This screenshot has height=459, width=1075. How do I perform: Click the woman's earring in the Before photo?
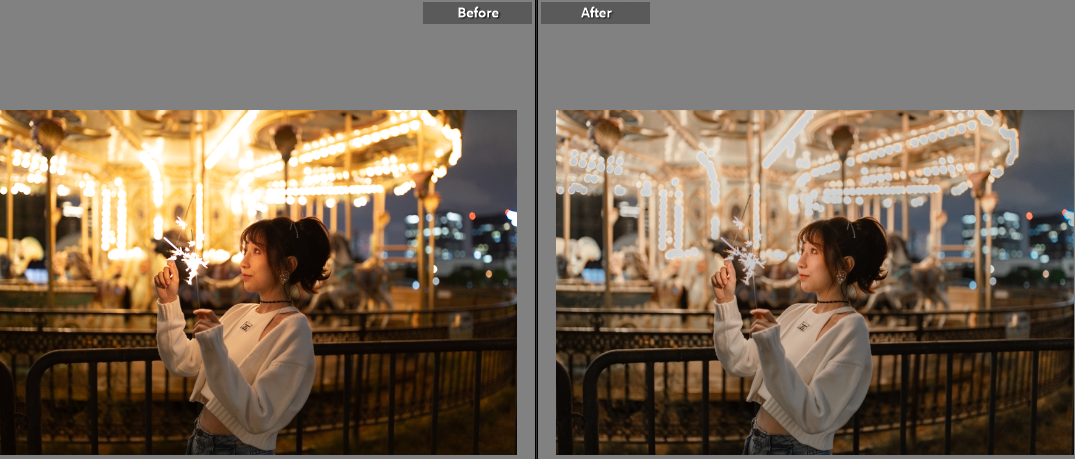click(x=284, y=278)
